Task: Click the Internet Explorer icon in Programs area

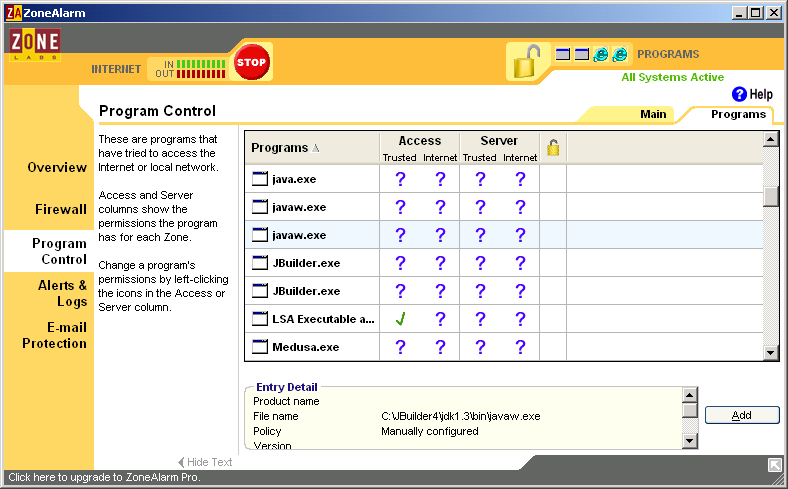Action: [601, 54]
